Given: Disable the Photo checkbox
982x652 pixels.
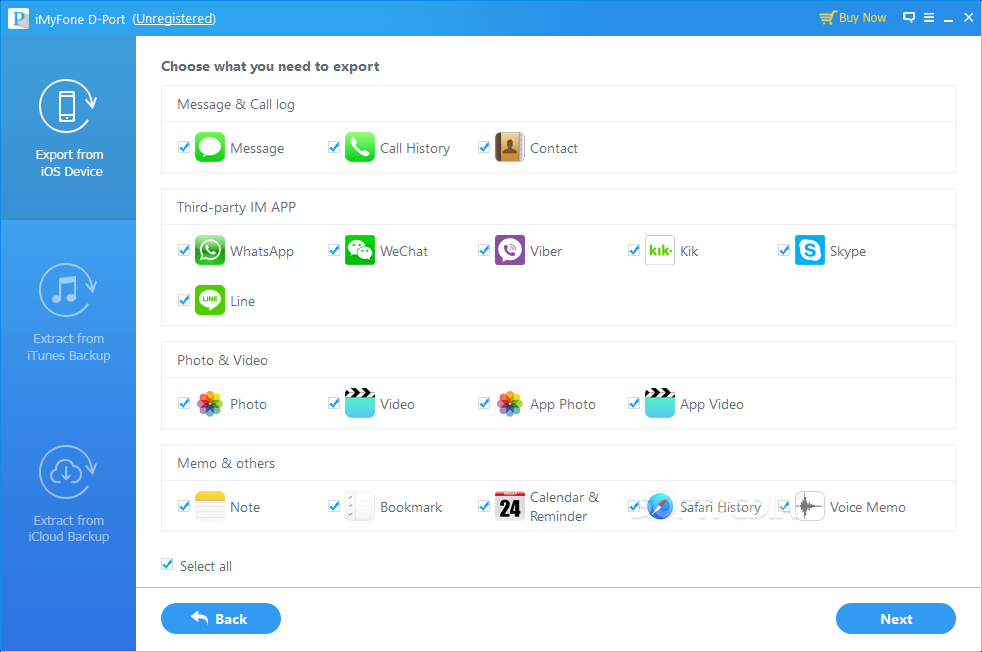Looking at the screenshot, I should coord(183,403).
